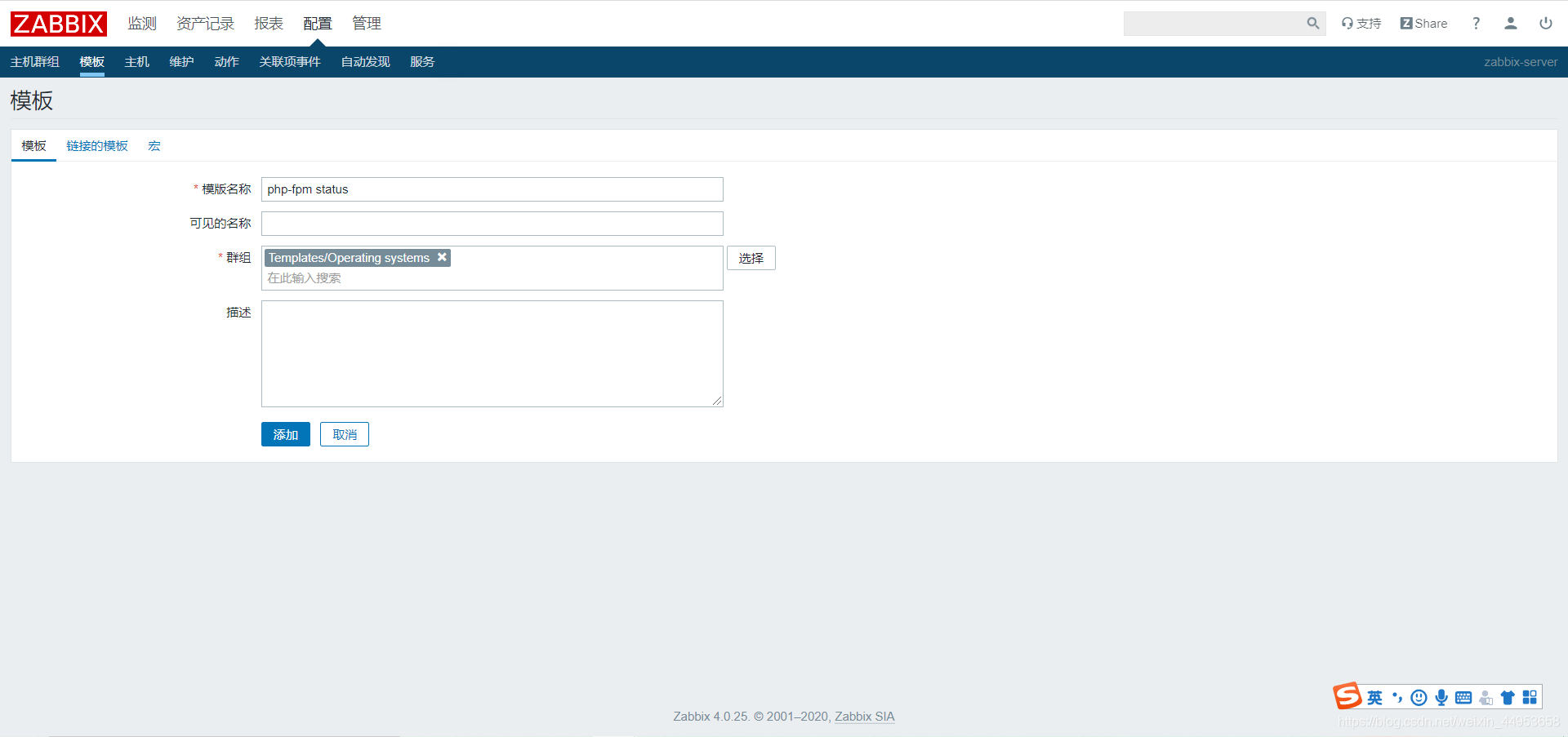
Task: Click the 取消 button
Action: coord(345,434)
